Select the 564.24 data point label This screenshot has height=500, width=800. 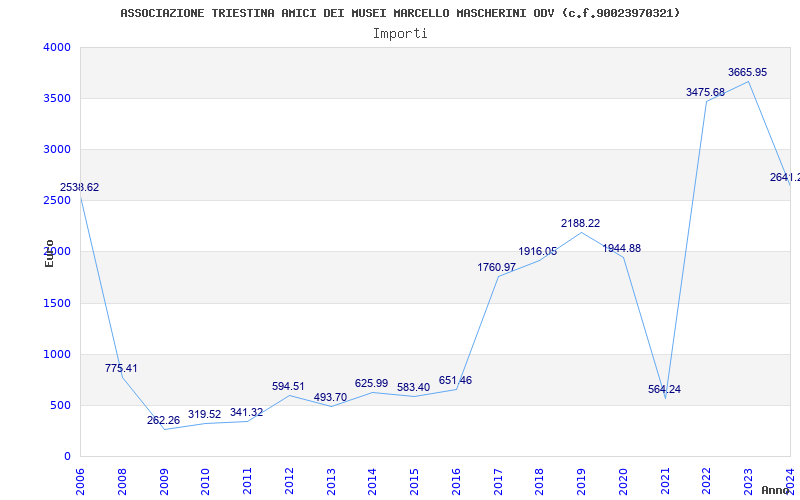pos(664,389)
